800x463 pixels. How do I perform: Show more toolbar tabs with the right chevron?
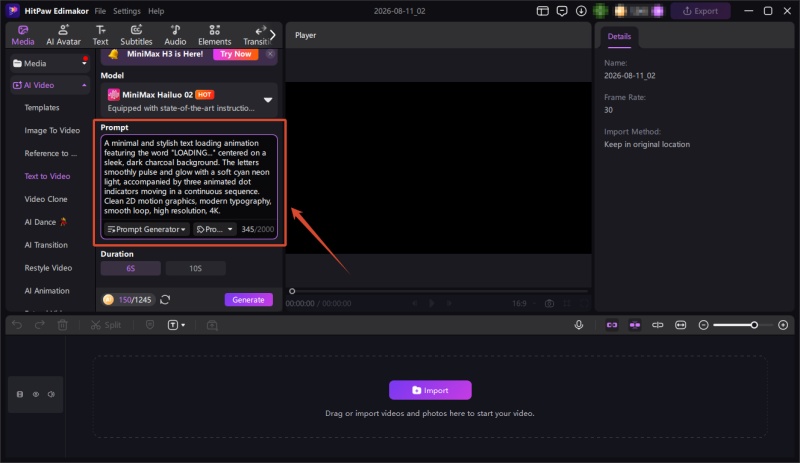(273, 35)
